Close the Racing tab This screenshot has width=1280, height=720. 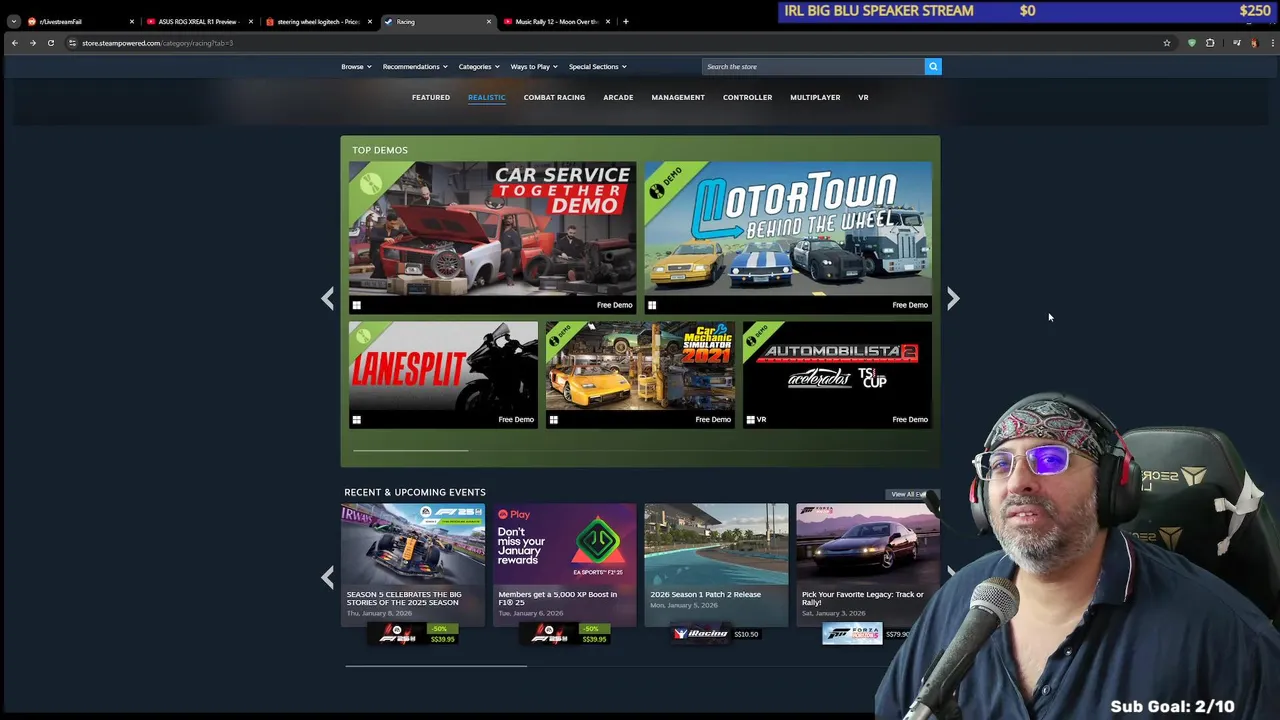pos(488,21)
